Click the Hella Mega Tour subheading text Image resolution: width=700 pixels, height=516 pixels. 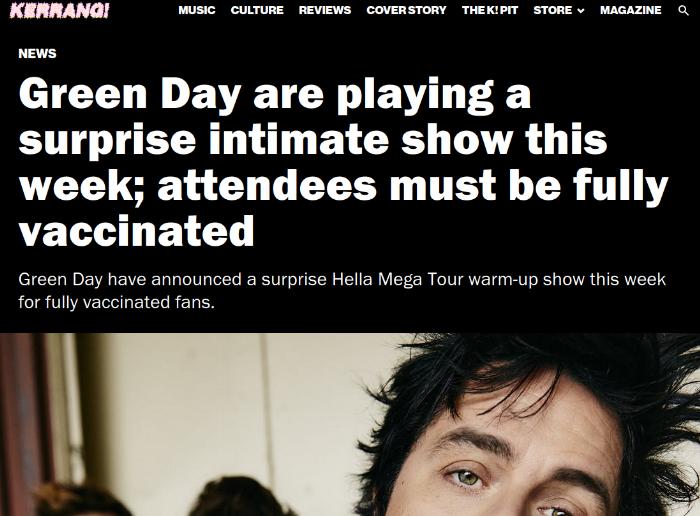coord(342,279)
